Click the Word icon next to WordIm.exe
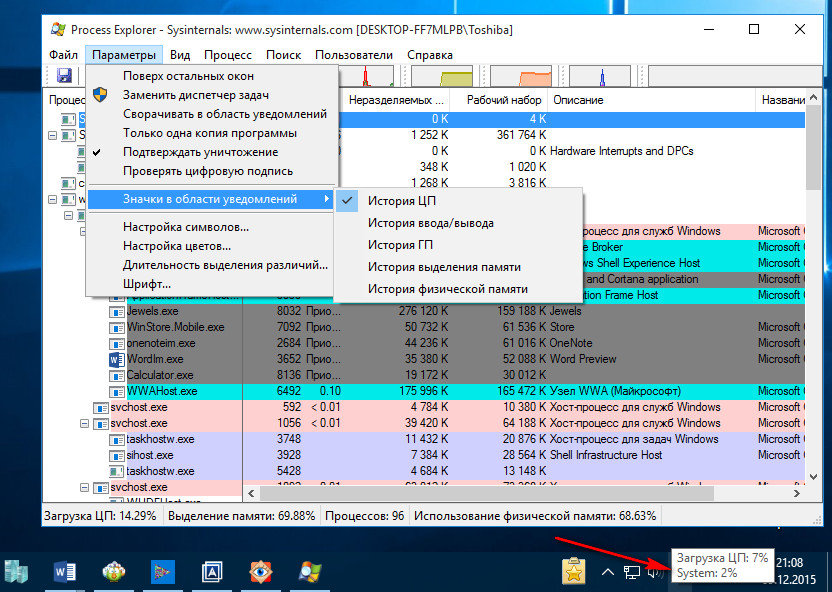832x592 pixels. pyautogui.click(x=116, y=359)
